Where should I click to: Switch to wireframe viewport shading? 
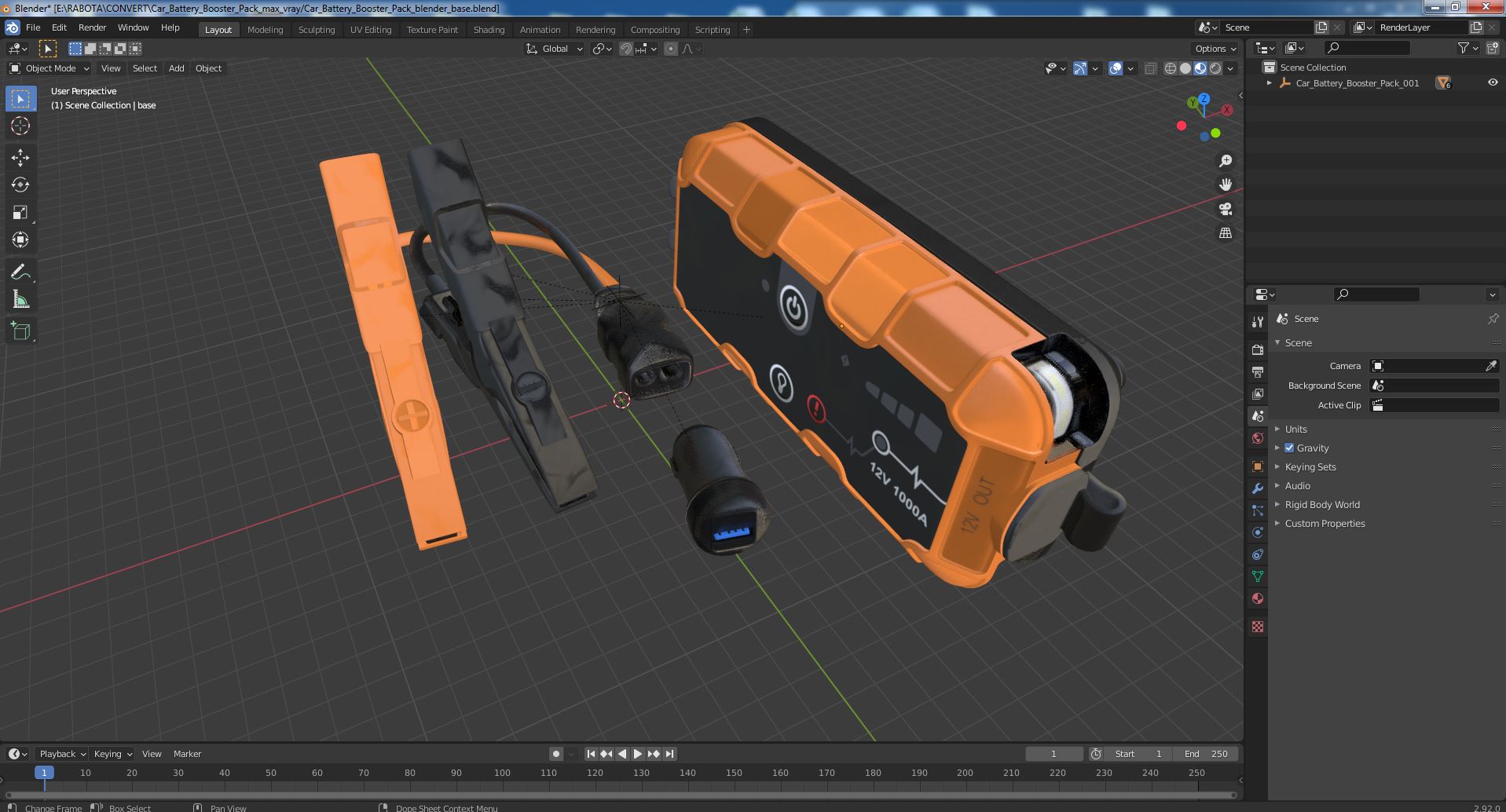pyautogui.click(x=1171, y=68)
